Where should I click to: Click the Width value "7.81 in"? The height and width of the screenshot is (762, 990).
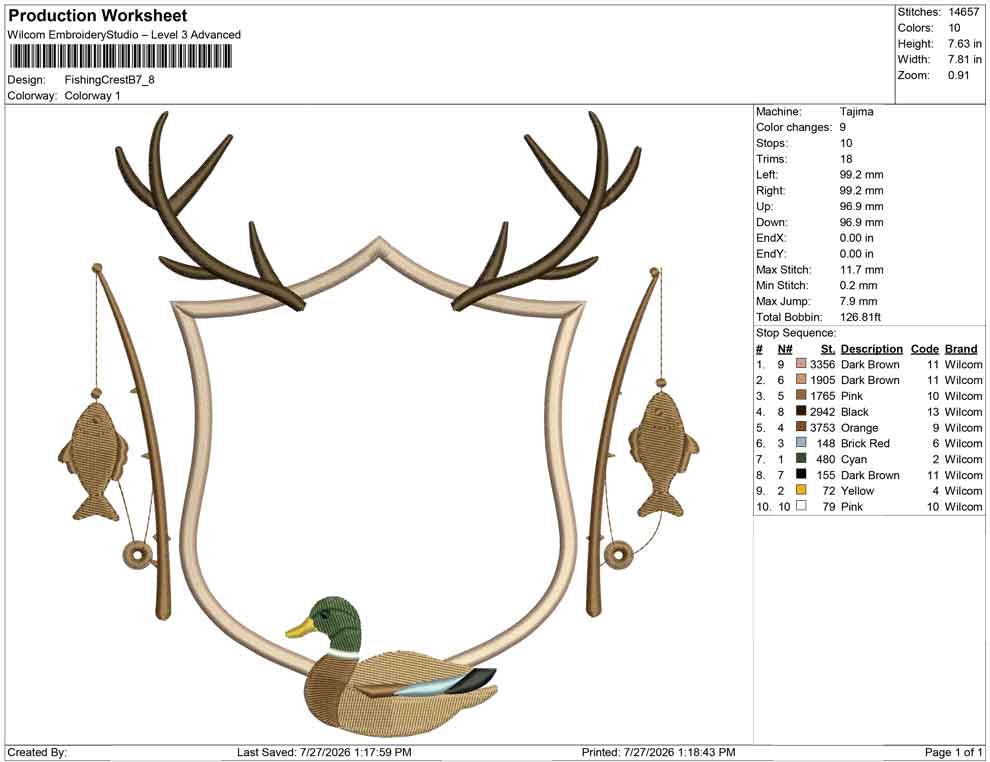coord(965,59)
